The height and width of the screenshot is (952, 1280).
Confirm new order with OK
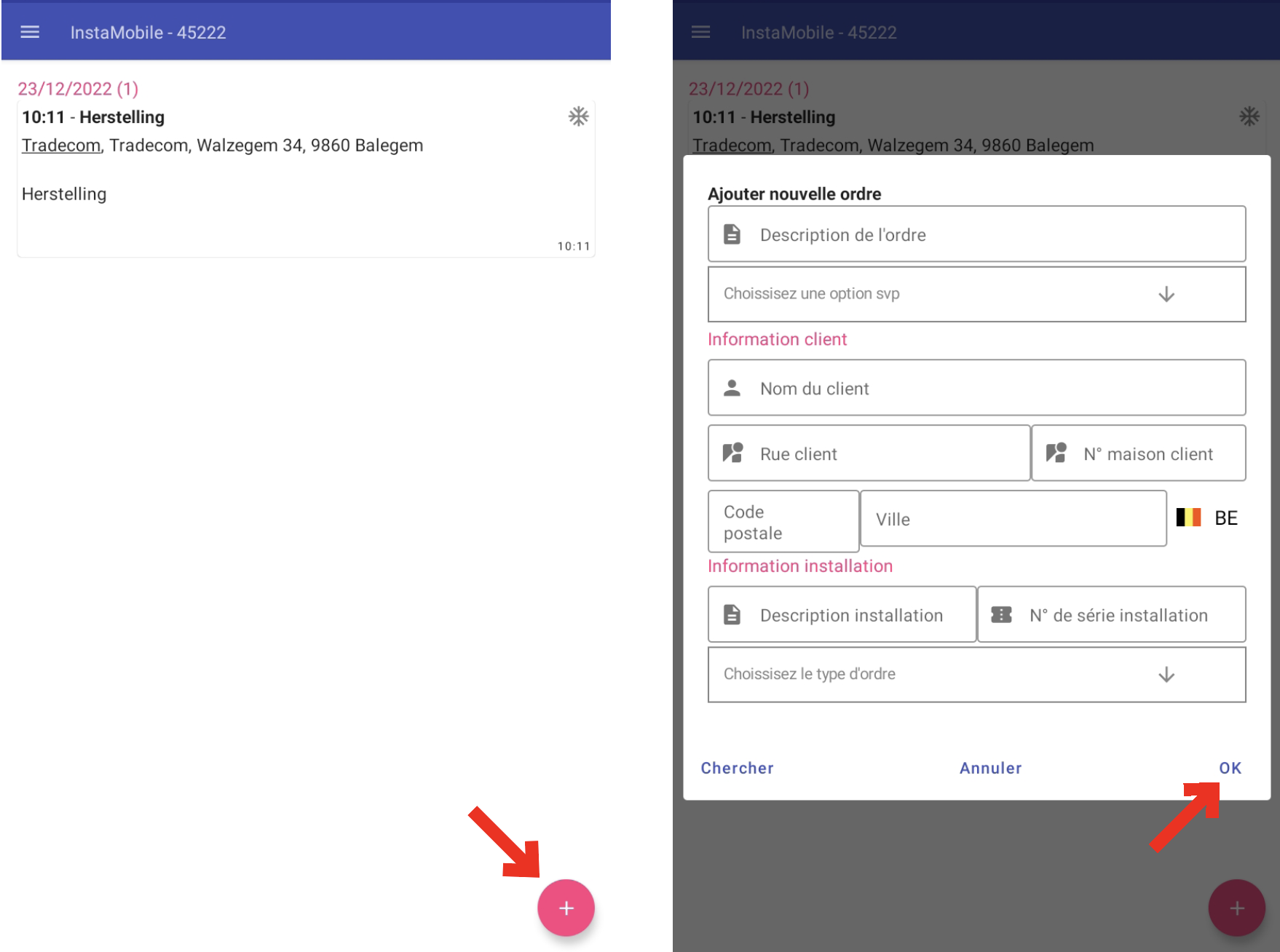pyautogui.click(x=1230, y=768)
